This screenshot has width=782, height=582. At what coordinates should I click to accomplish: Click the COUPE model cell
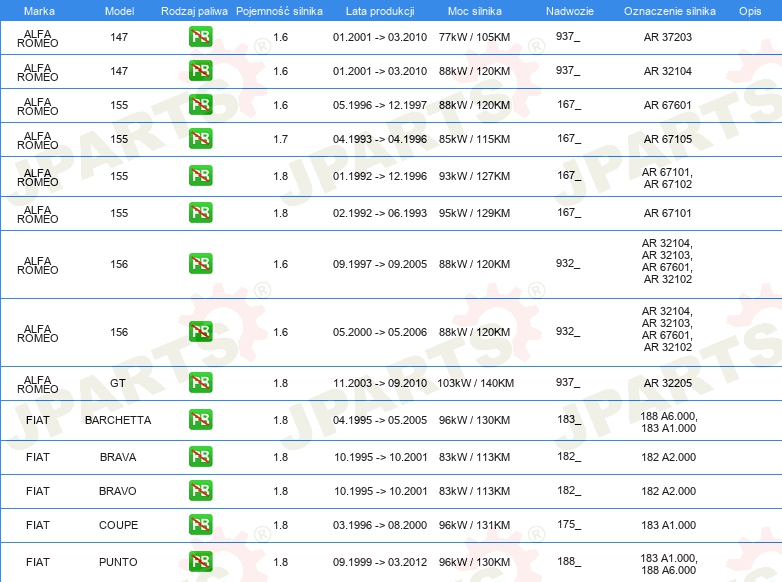coord(118,525)
